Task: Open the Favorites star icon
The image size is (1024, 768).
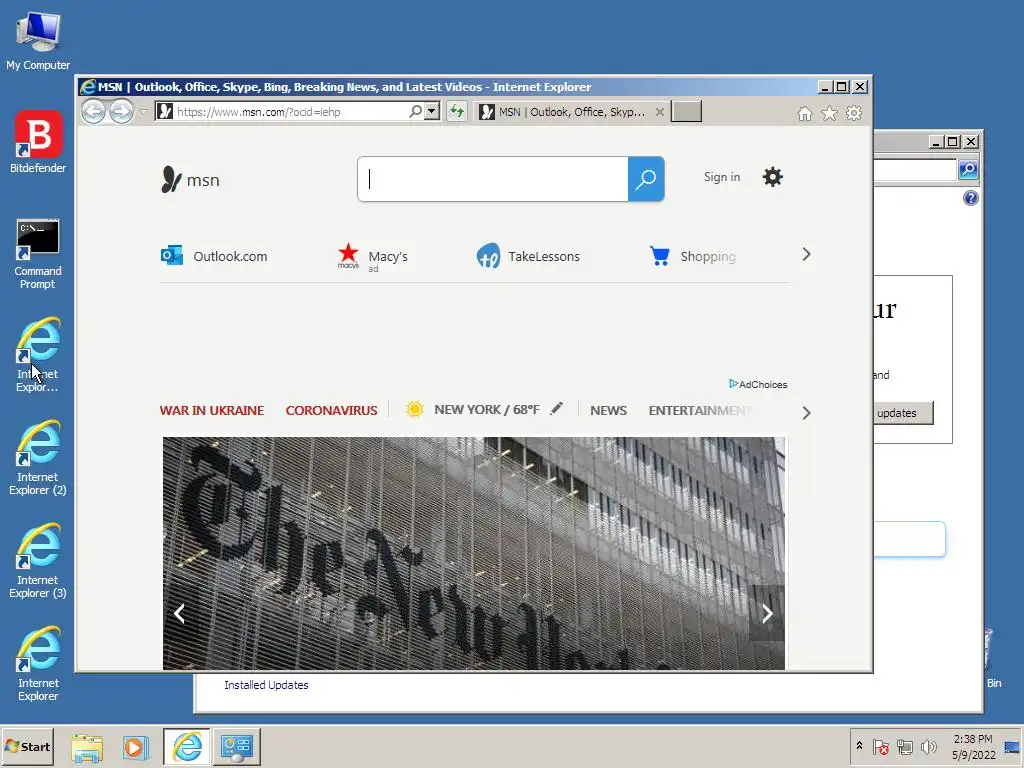Action: click(x=829, y=114)
